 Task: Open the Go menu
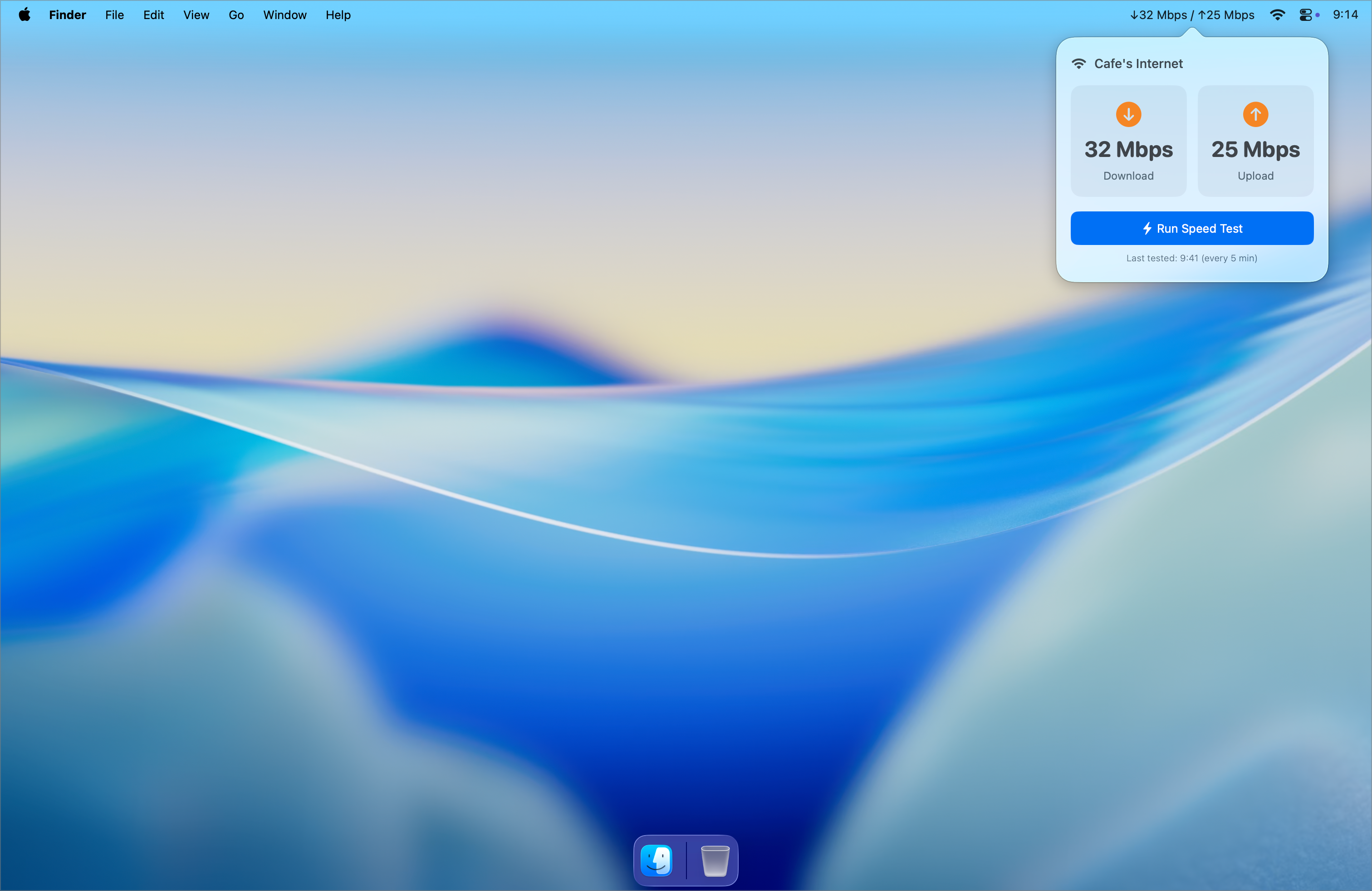(236, 15)
